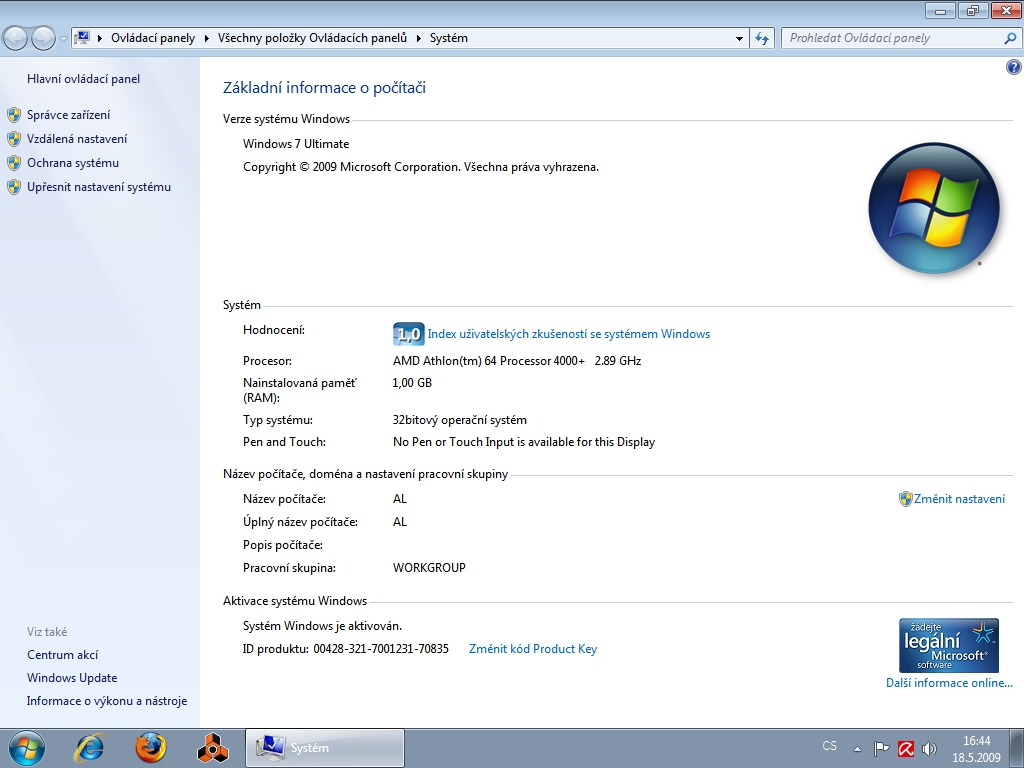Open Další informace online link
Image resolution: width=1024 pixels, height=768 pixels.
(x=950, y=683)
